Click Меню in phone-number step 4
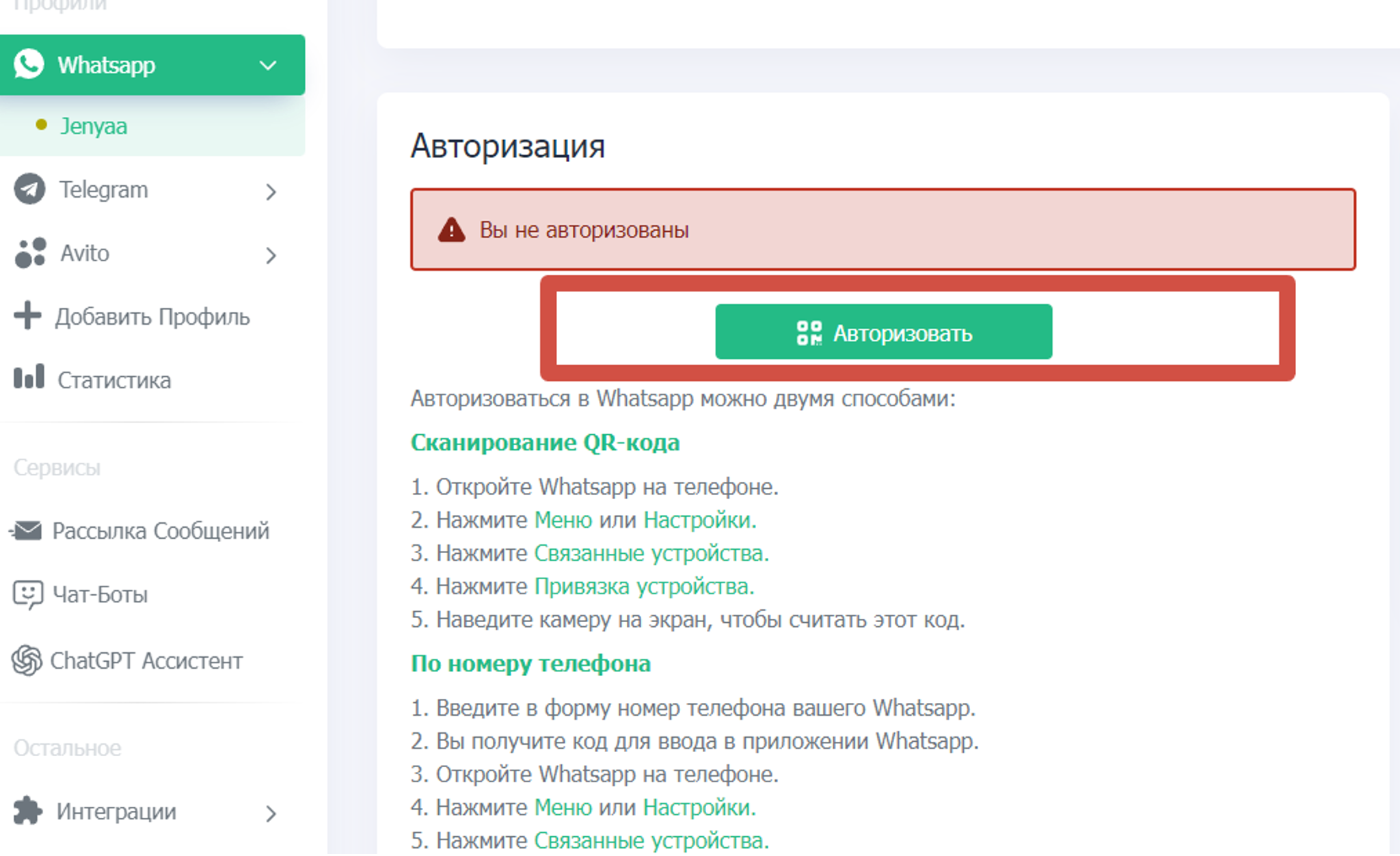 coord(563,807)
